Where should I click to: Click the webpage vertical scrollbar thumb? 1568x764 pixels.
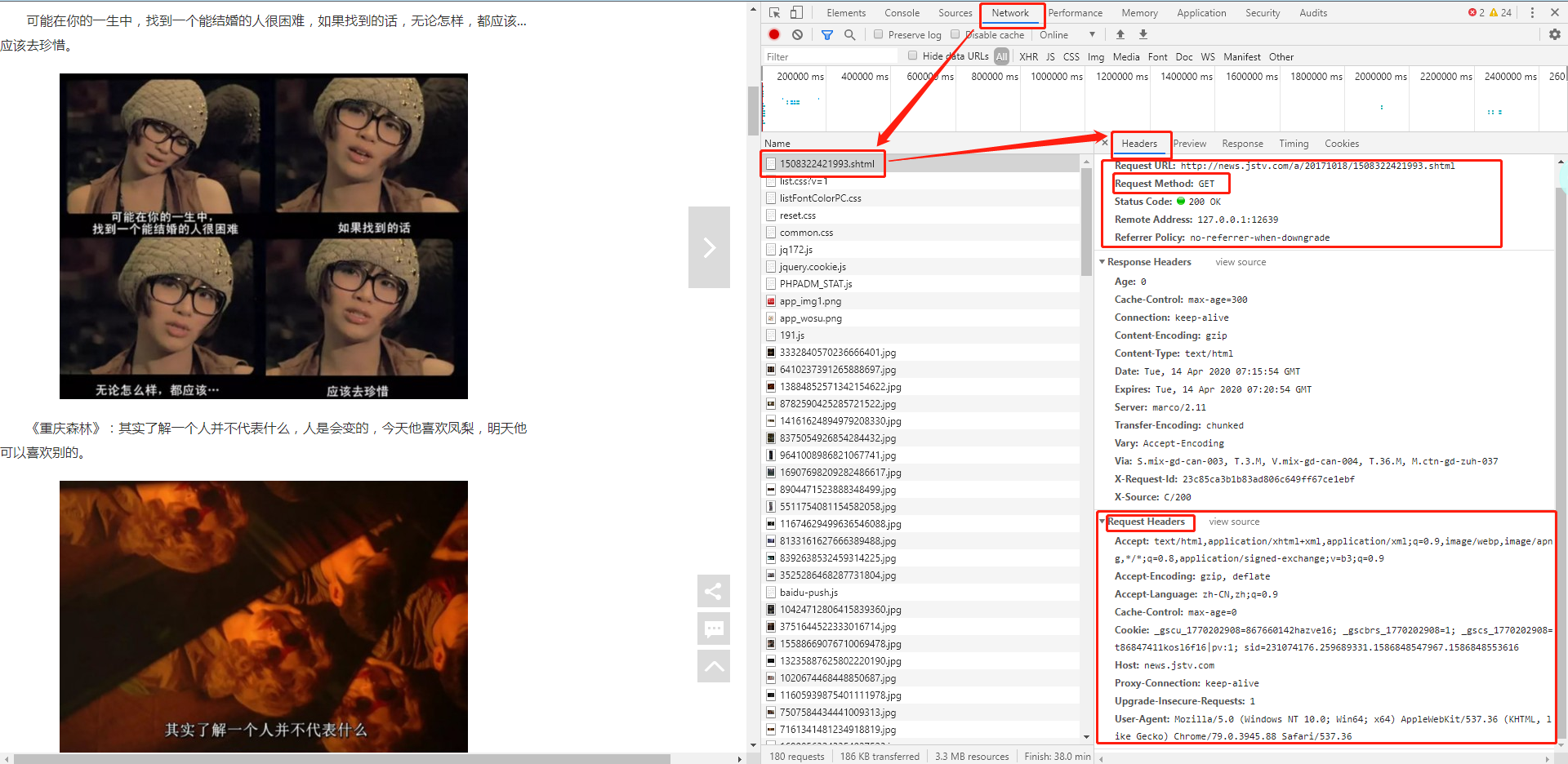[753, 110]
